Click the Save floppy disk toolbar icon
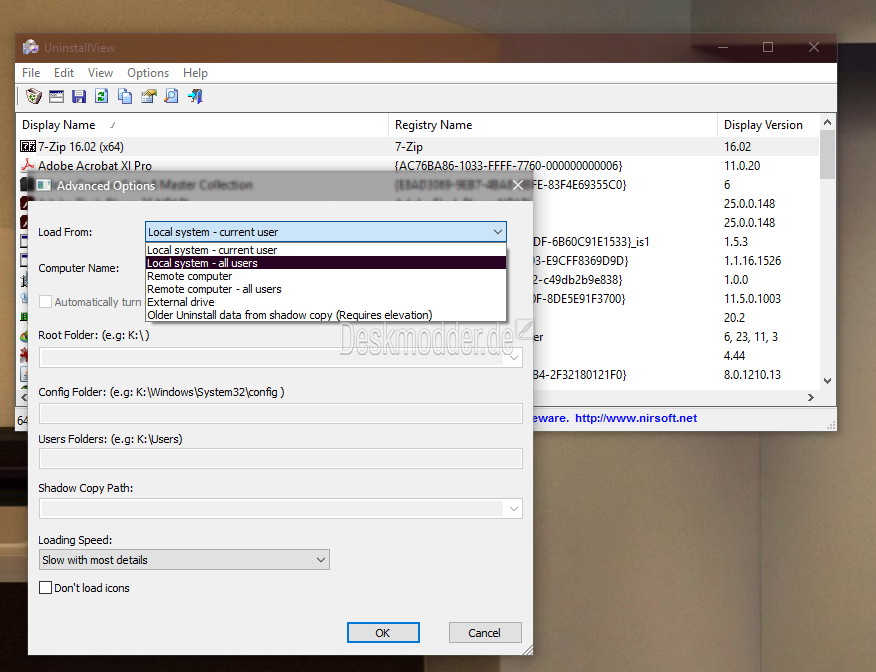 coord(79,96)
